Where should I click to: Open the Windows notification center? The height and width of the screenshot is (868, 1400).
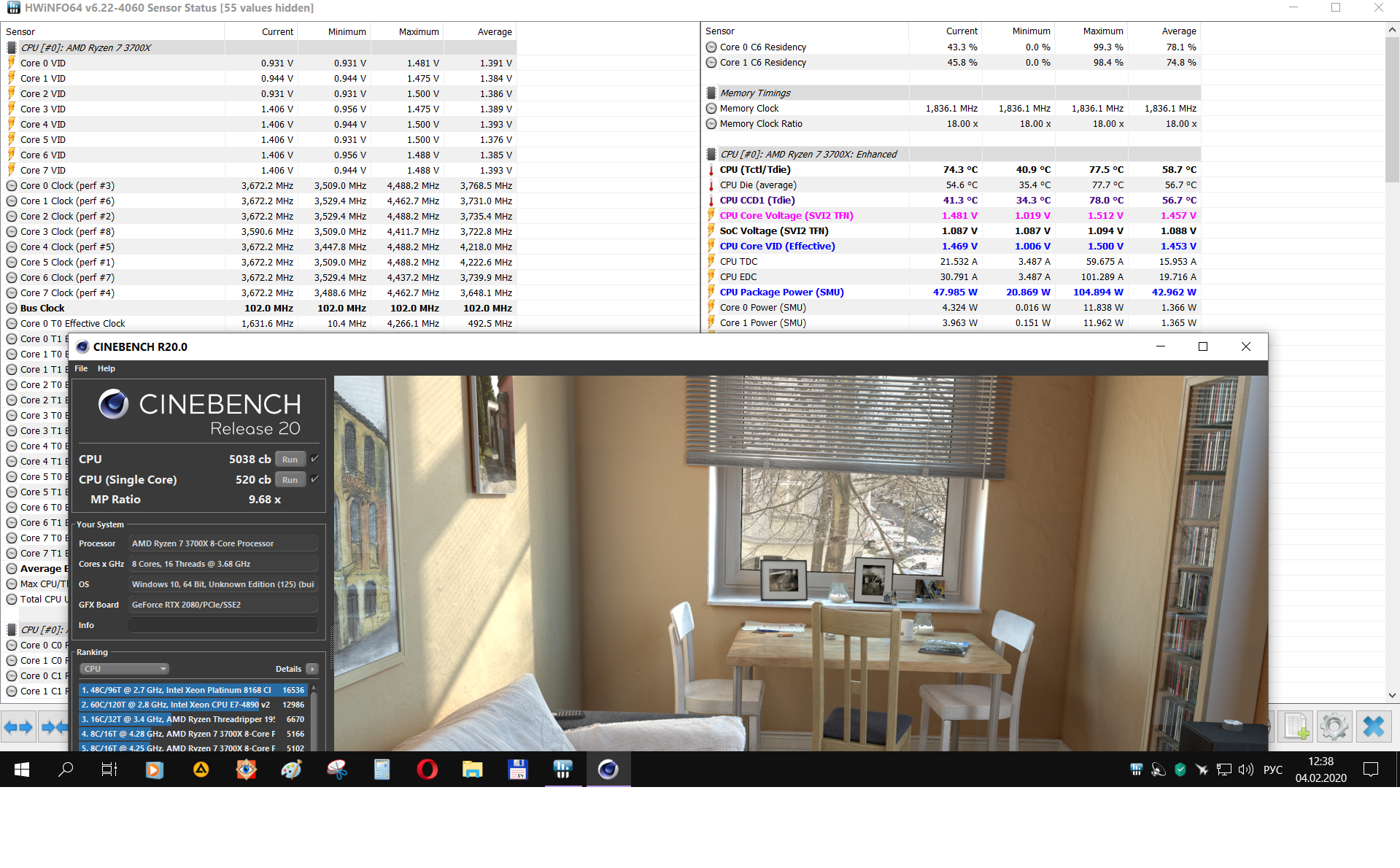click(1371, 770)
